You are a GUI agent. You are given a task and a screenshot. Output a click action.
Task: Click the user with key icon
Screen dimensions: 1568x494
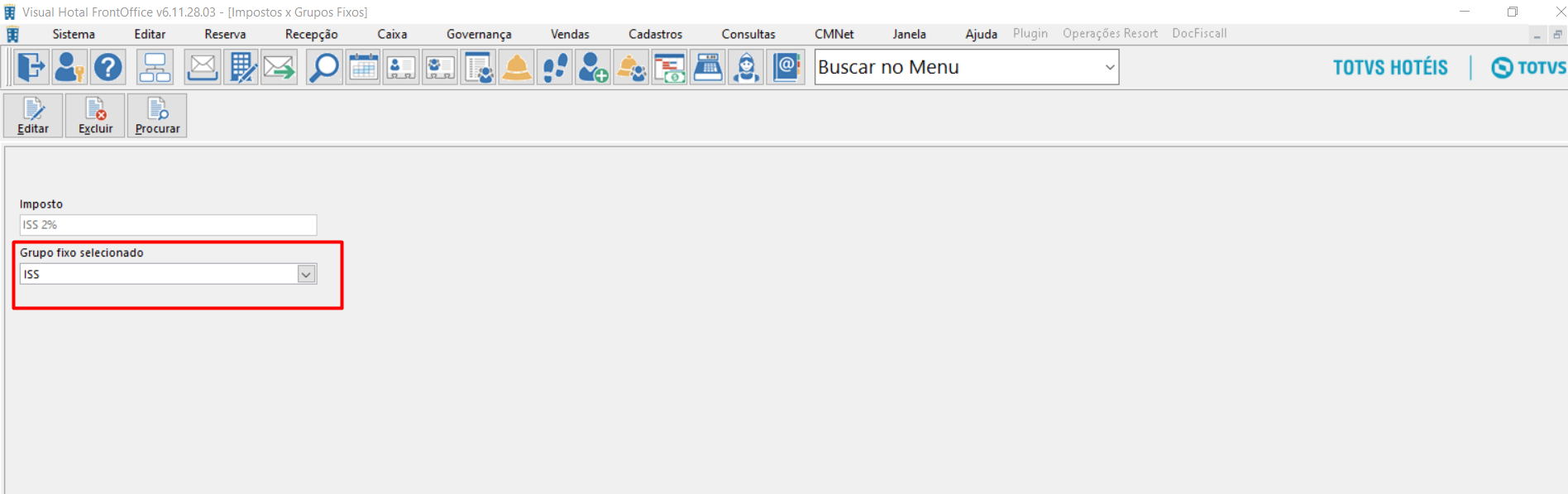tap(69, 67)
